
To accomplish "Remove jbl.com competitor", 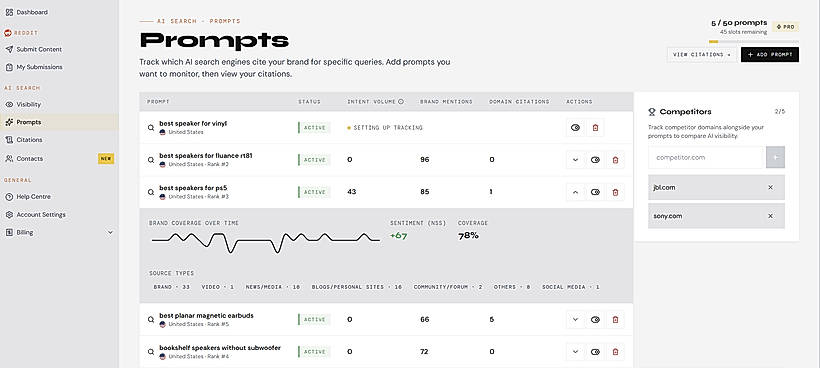I will point(770,187).
